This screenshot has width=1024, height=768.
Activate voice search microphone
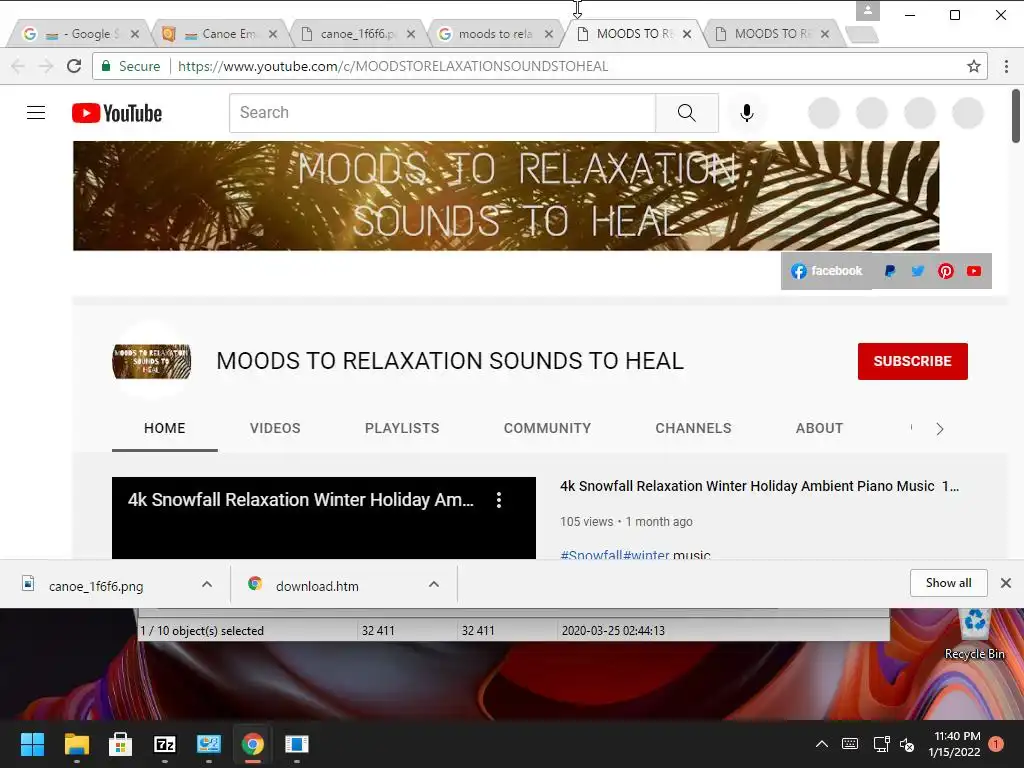pos(746,113)
